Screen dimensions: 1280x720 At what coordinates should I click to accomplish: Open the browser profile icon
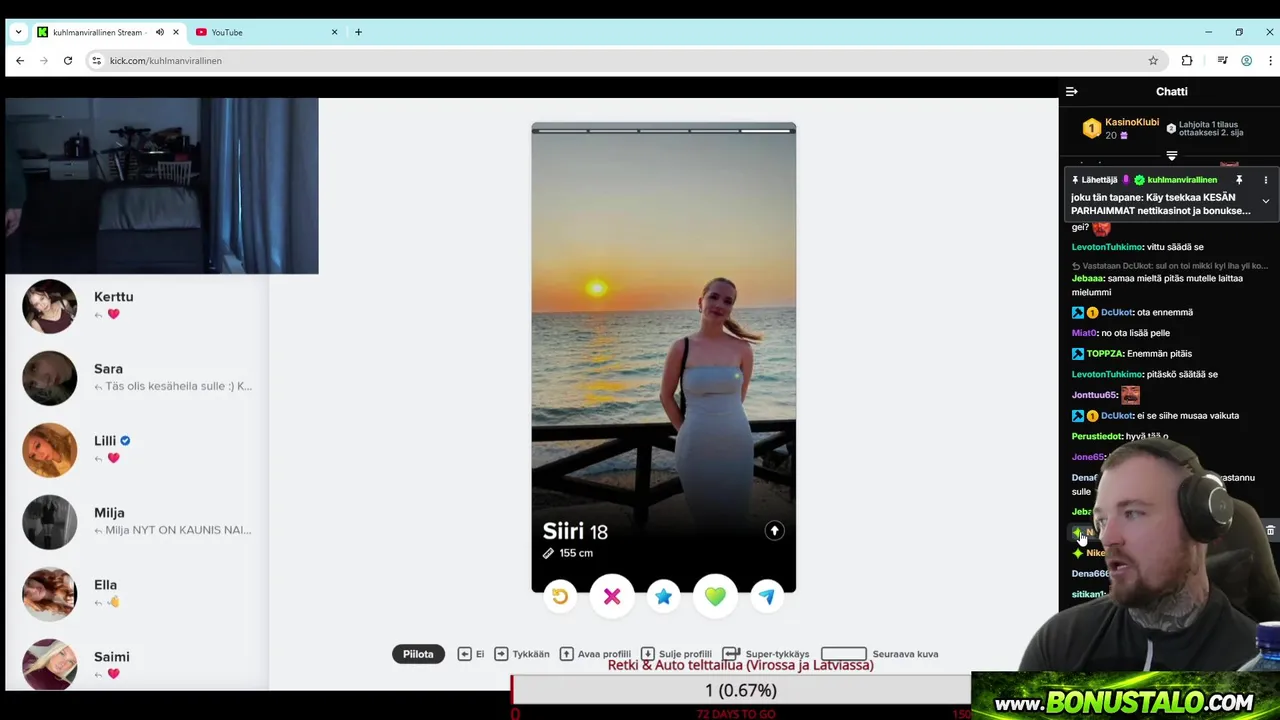1246,60
